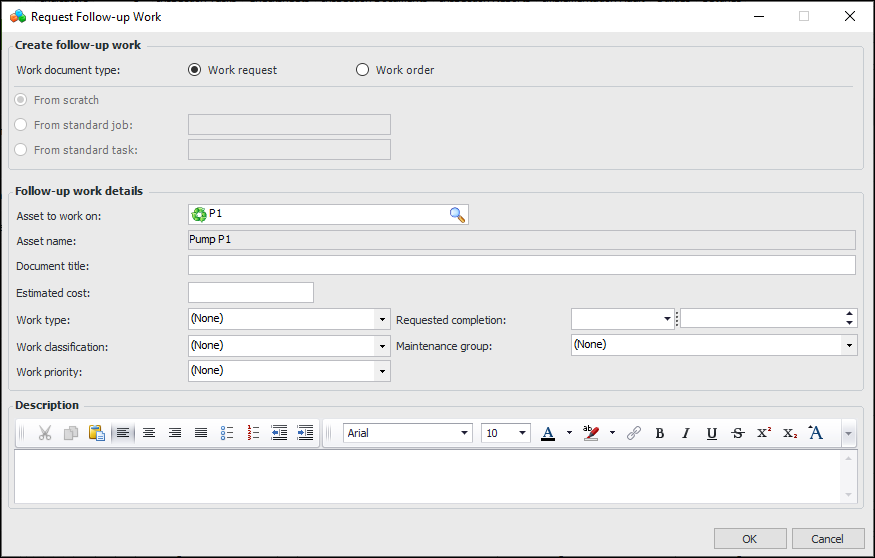Choose the From standard job option

click(x=21, y=125)
